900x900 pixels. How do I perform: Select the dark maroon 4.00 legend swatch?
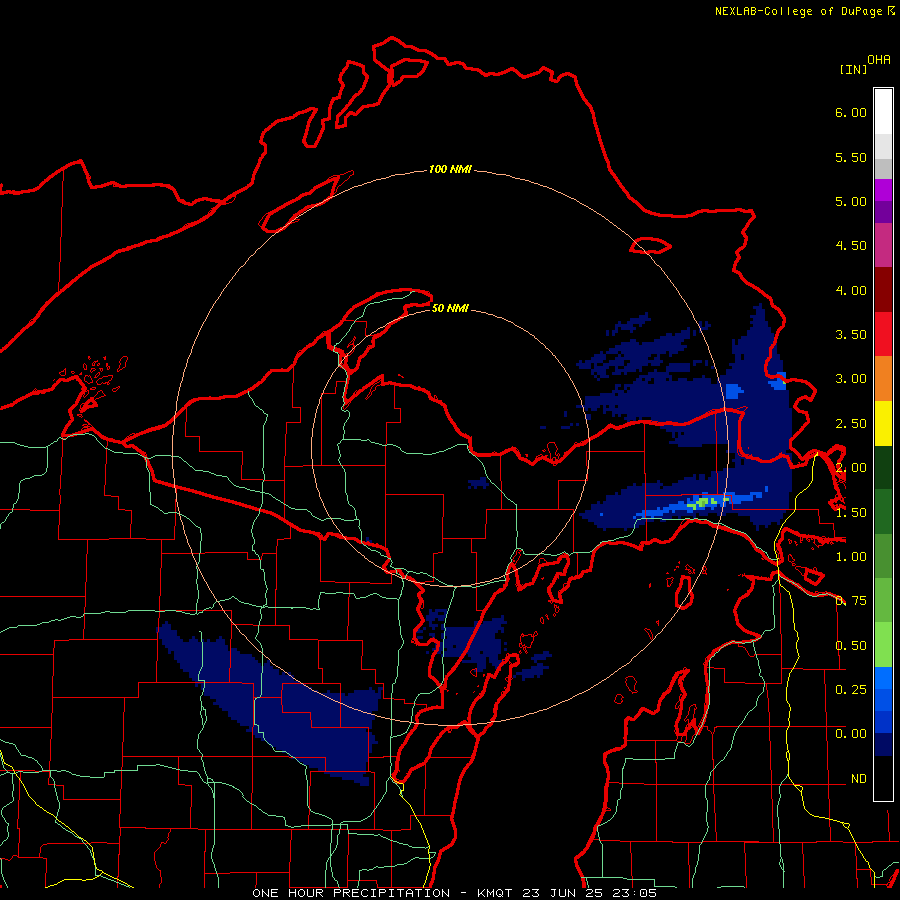point(883,290)
